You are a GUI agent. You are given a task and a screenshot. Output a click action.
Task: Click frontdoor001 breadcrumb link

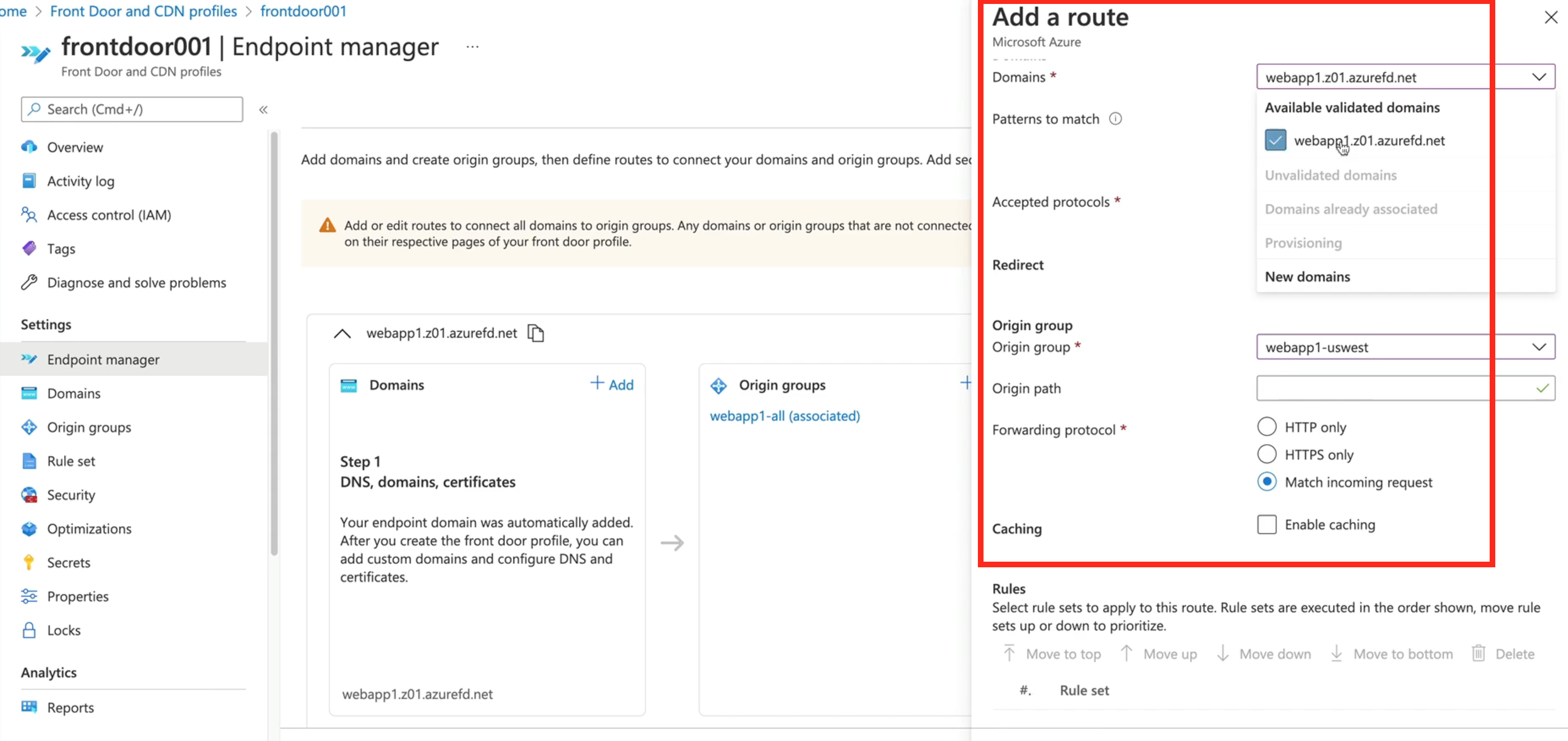pos(303,11)
